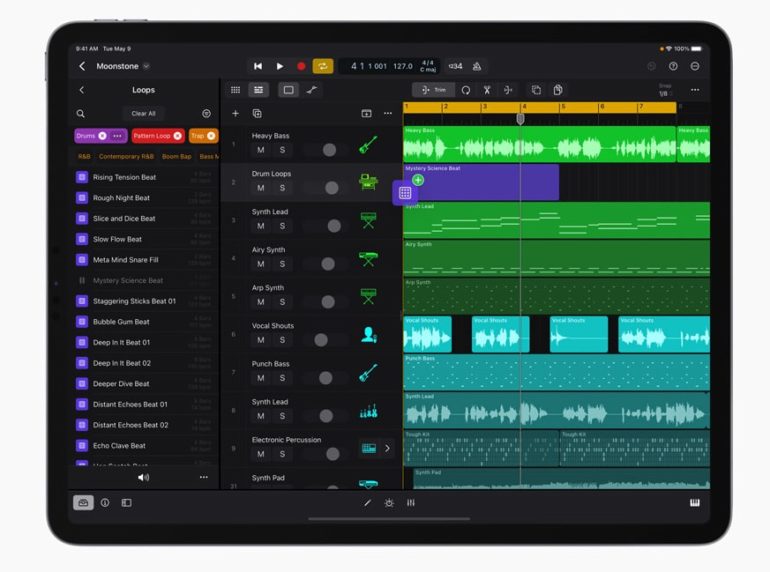This screenshot has width=770, height=572.
Task: Mute the Vocal Shouts track
Action: pyautogui.click(x=261, y=340)
